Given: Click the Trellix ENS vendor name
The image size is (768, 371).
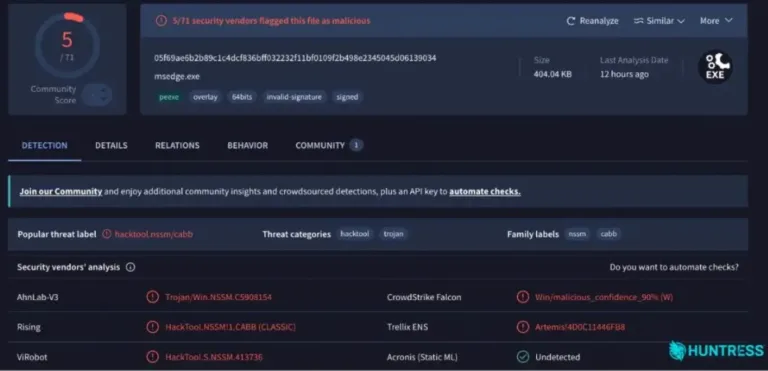Looking at the screenshot, I should (408, 327).
